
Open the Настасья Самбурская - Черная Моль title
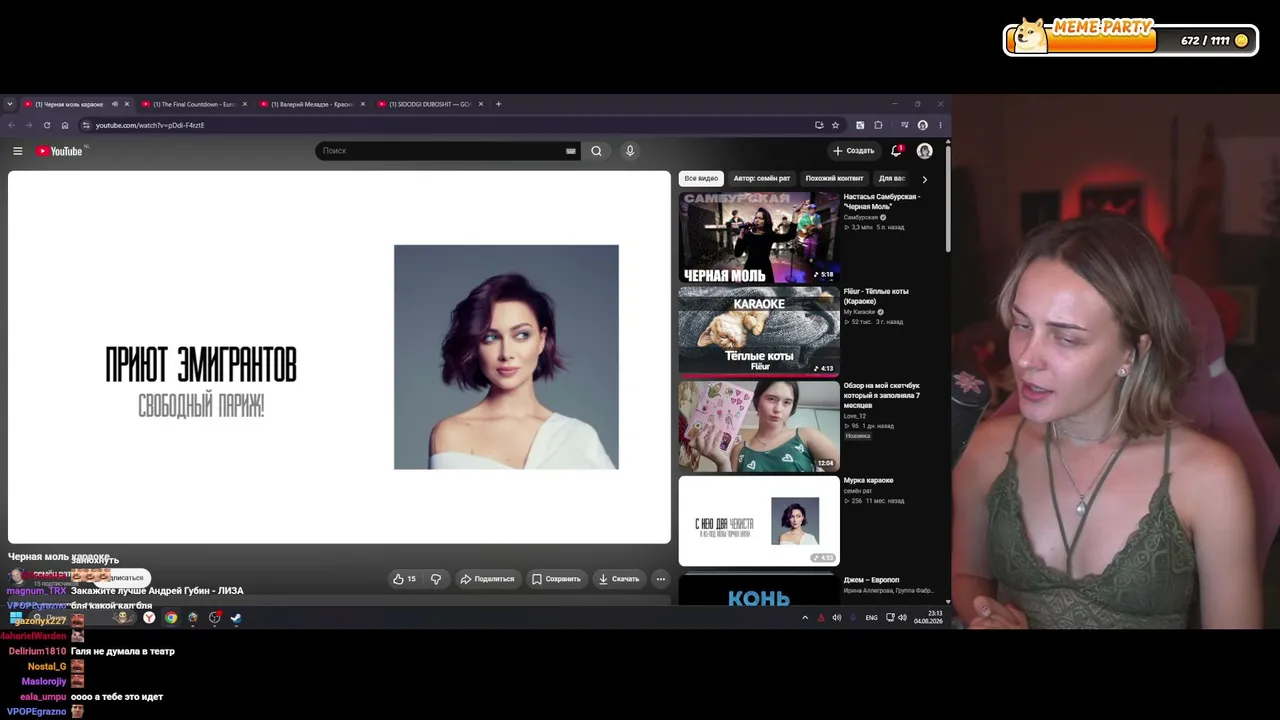coord(882,201)
